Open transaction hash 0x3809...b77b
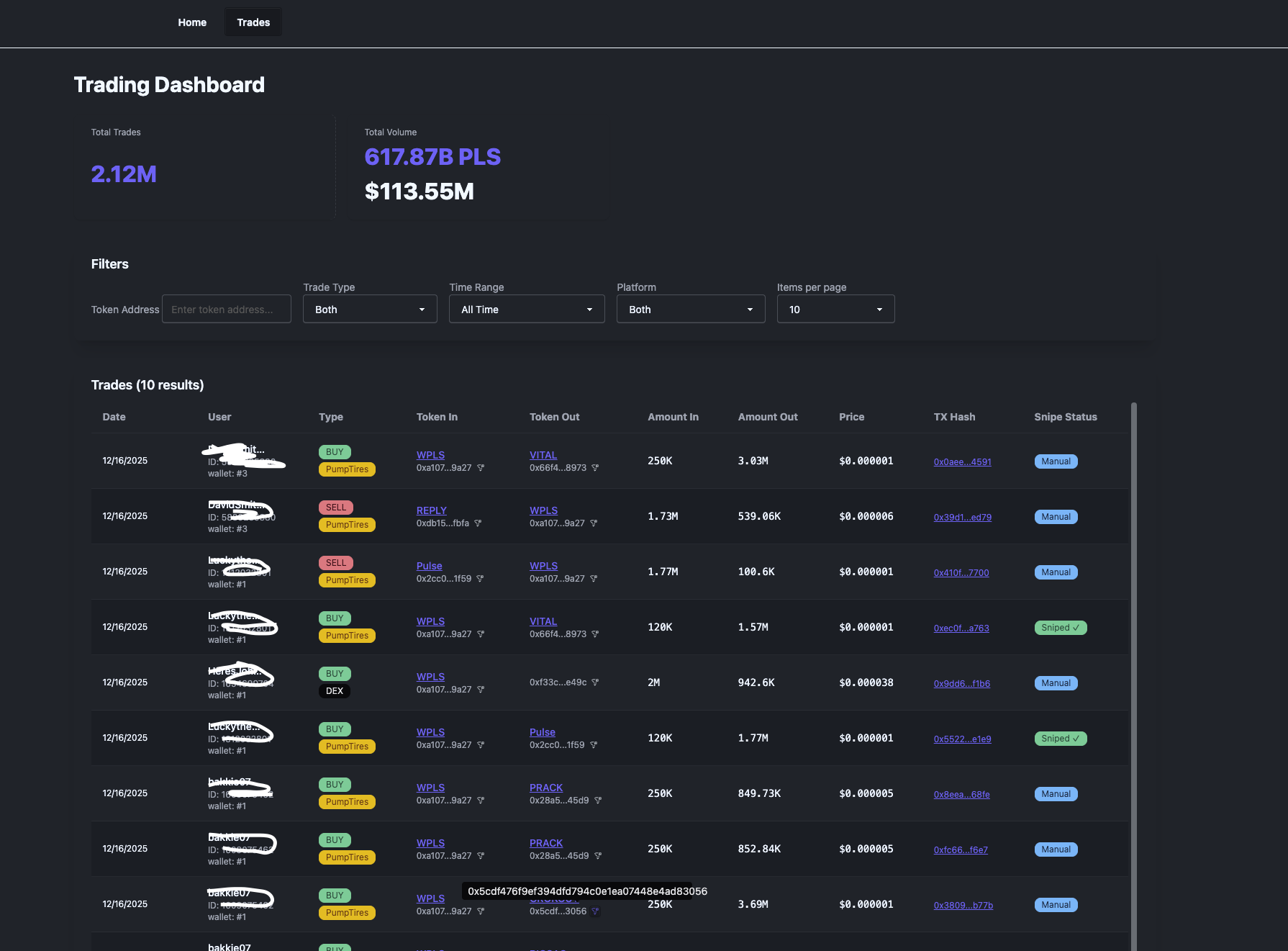This screenshot has height=951, width=1288. [x=963, y=906]
